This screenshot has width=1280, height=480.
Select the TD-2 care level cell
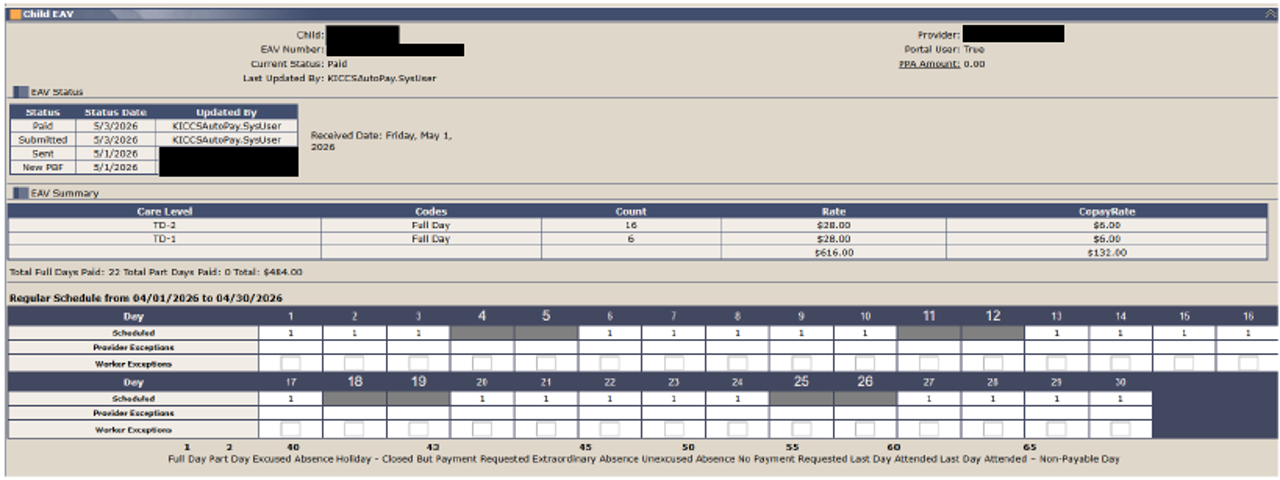point(165,226)
